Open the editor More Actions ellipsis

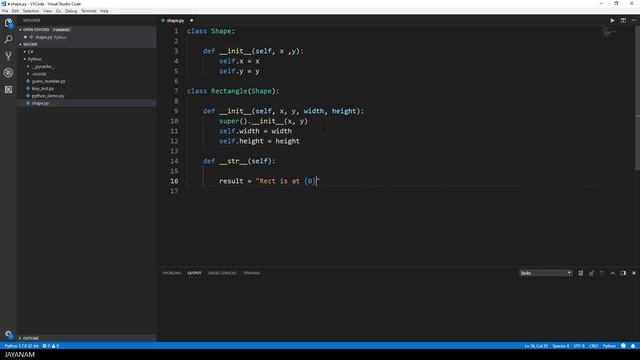tap(634, 20)
